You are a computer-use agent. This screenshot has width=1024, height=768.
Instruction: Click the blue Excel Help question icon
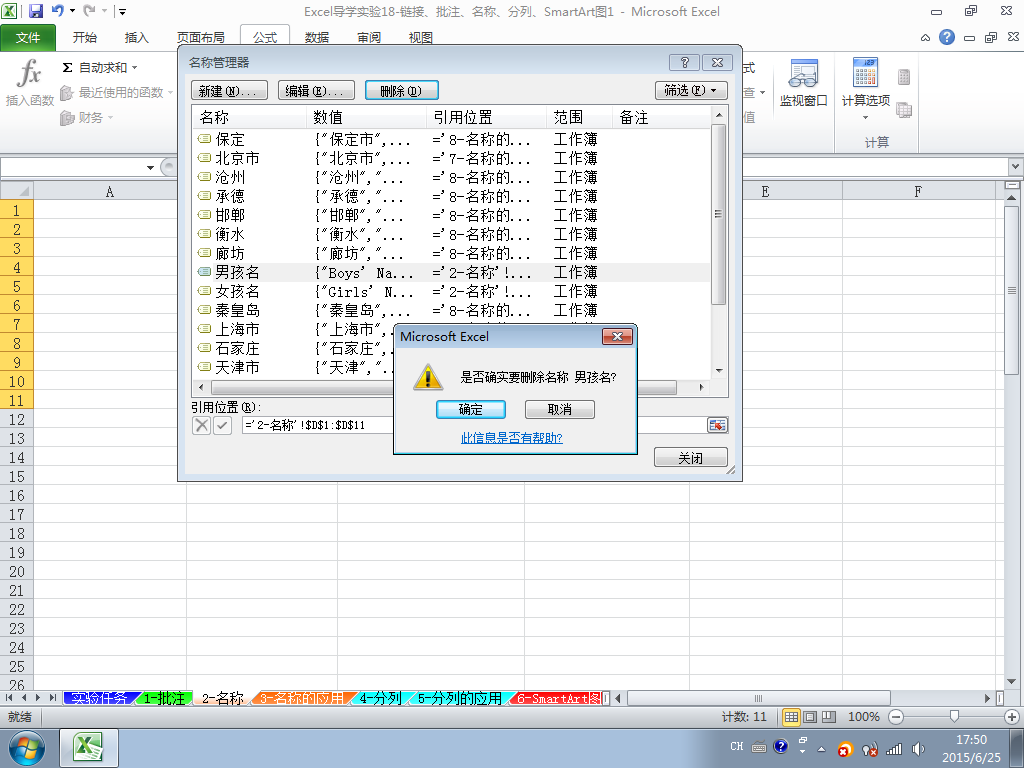946,37
